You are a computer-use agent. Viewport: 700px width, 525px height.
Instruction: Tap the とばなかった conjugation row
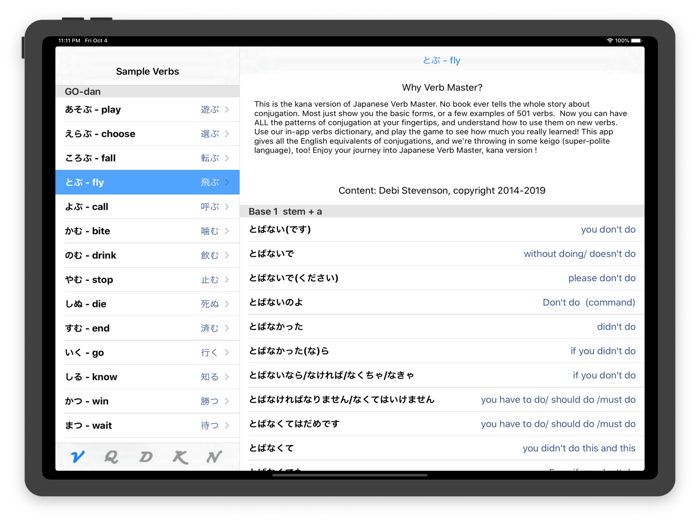coord(442,327)
